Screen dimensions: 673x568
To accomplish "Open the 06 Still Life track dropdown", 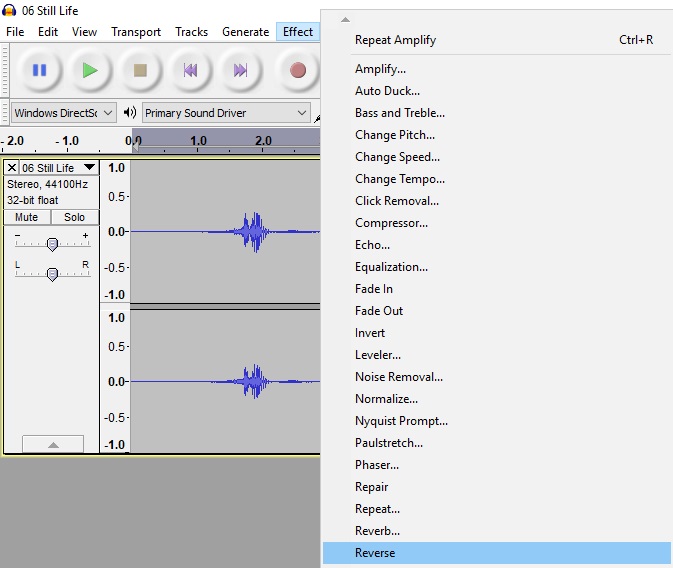I will [x=89, y=168].
